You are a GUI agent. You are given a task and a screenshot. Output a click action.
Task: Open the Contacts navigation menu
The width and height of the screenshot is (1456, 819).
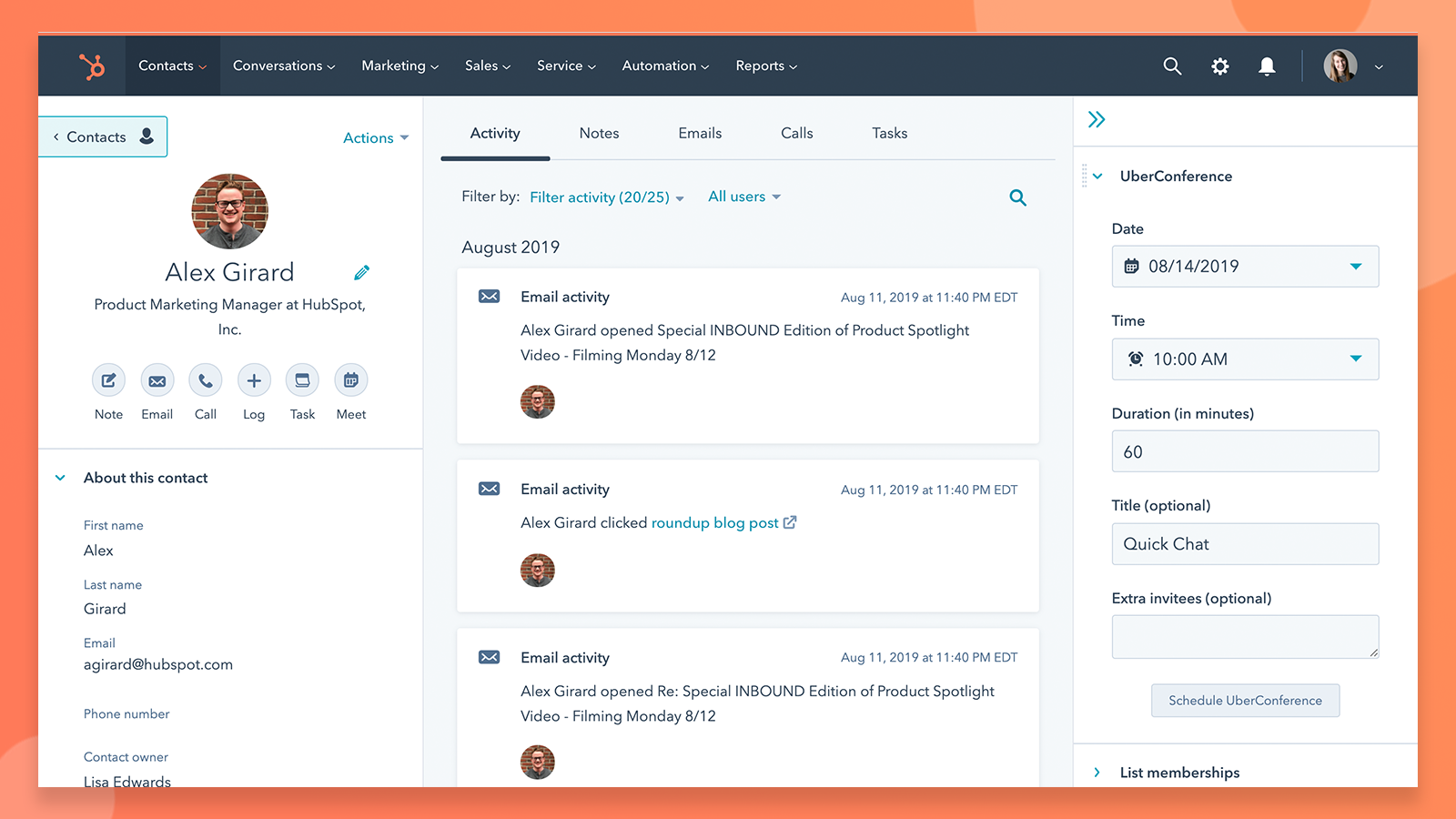point(173,66)
